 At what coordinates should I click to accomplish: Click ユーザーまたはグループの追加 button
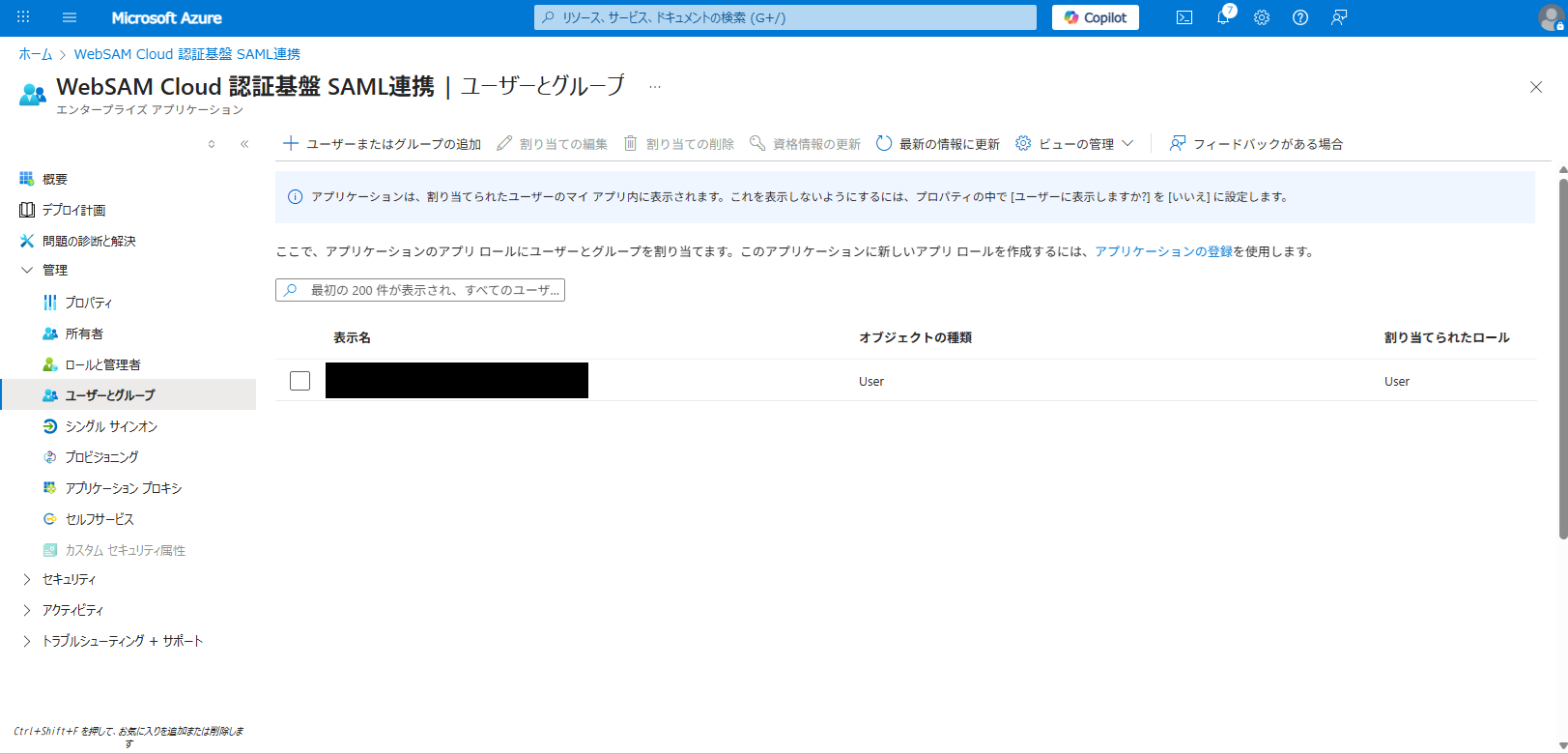382,144
